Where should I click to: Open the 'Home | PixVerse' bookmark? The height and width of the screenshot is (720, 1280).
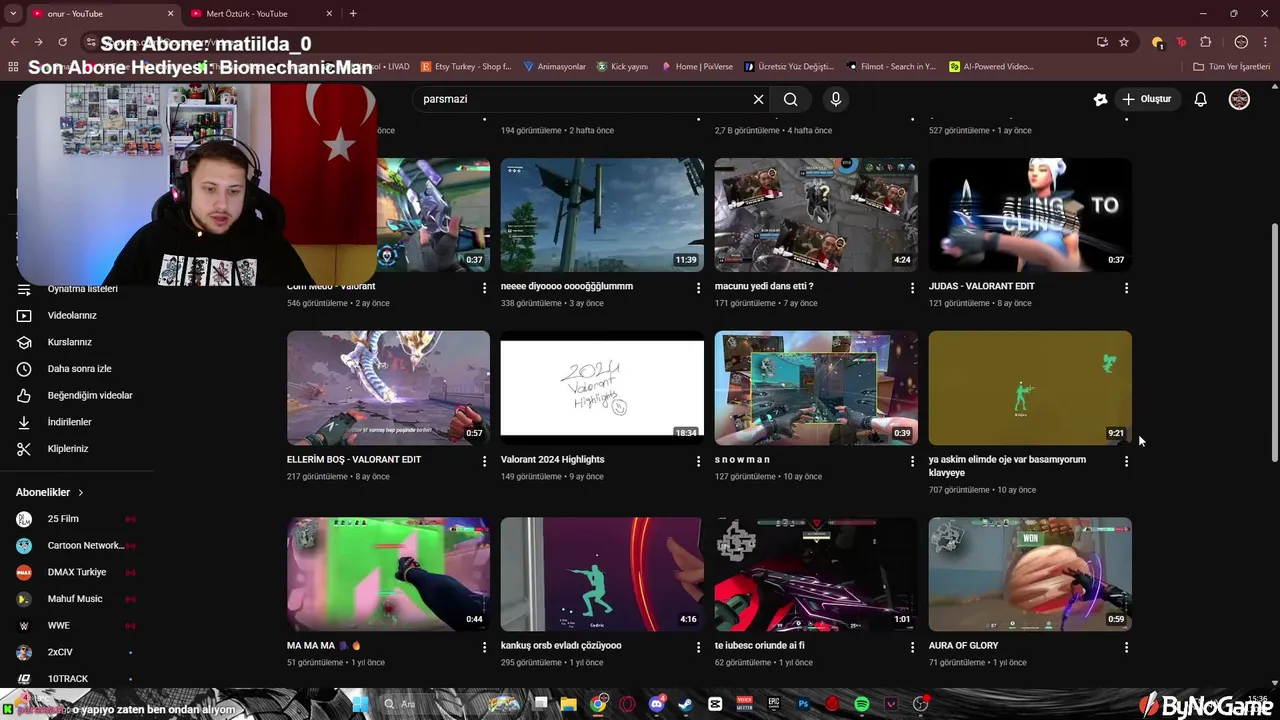point(696,67)
